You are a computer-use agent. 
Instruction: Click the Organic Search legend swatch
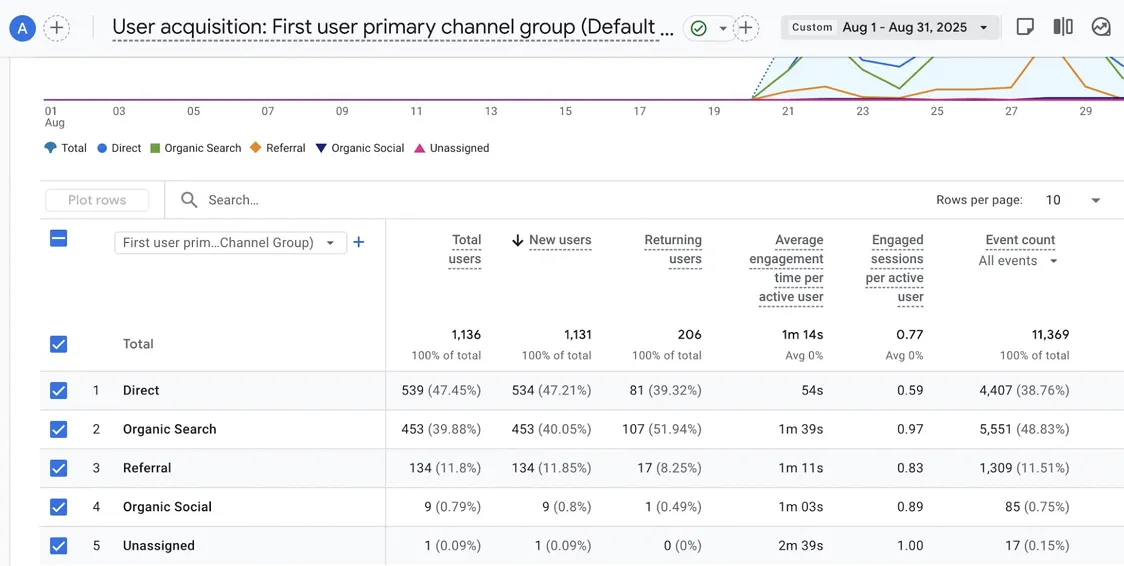pyautogui.click(x=155, y=148)
